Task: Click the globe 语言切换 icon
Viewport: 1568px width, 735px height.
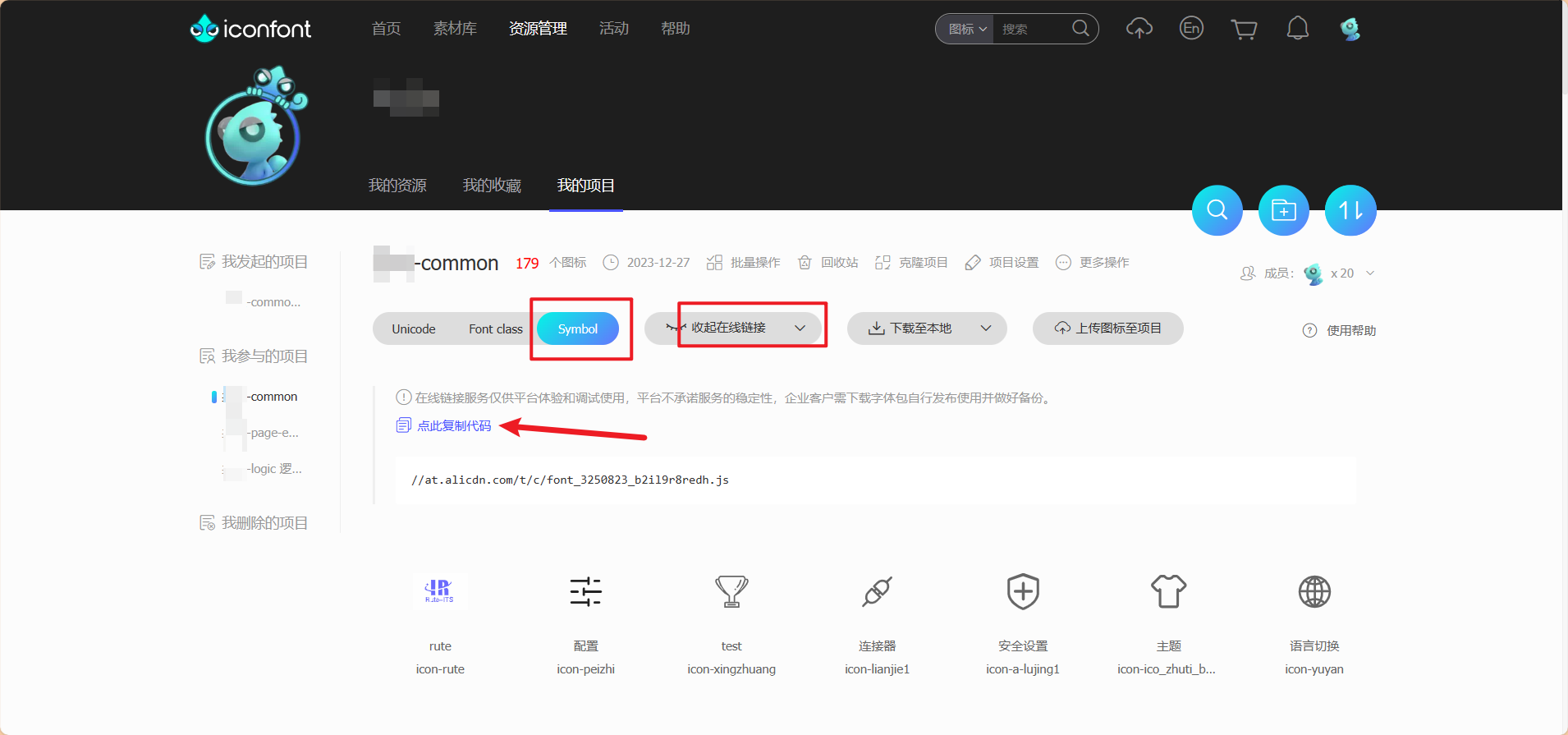Action: click(1314, 591)
